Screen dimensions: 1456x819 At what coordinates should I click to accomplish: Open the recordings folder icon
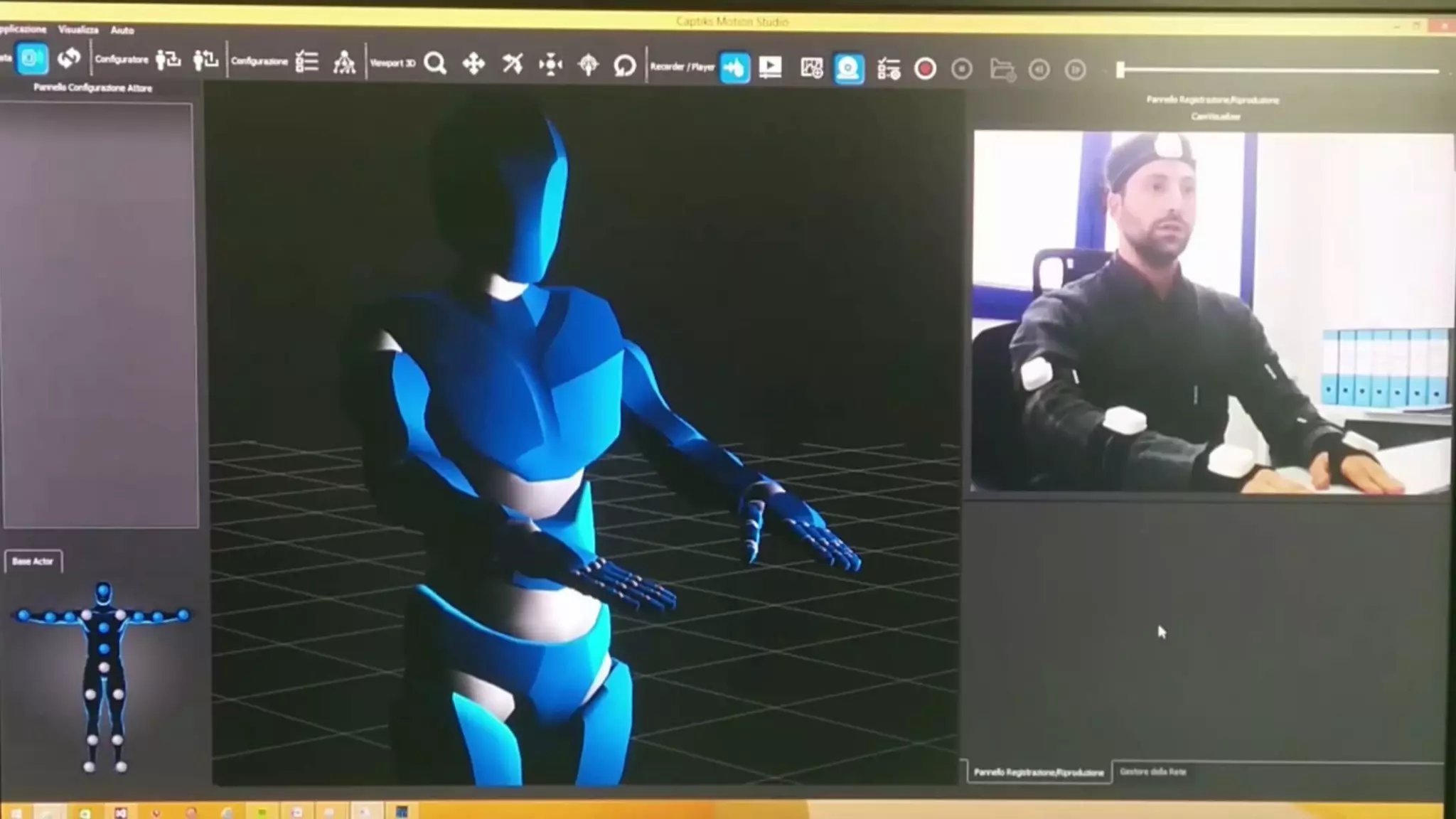(x=1002, y=70)
